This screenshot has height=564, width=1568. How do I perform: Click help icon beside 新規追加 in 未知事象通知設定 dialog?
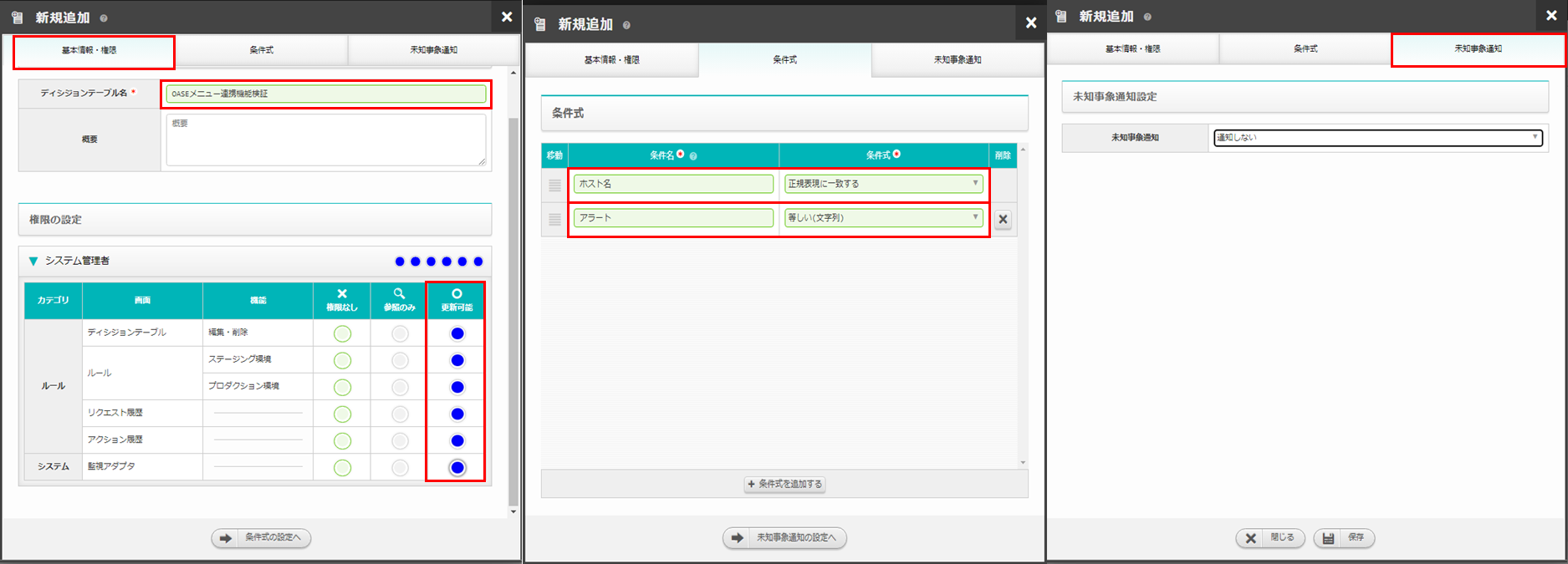pyautogui.click(x=1147, y=17)
